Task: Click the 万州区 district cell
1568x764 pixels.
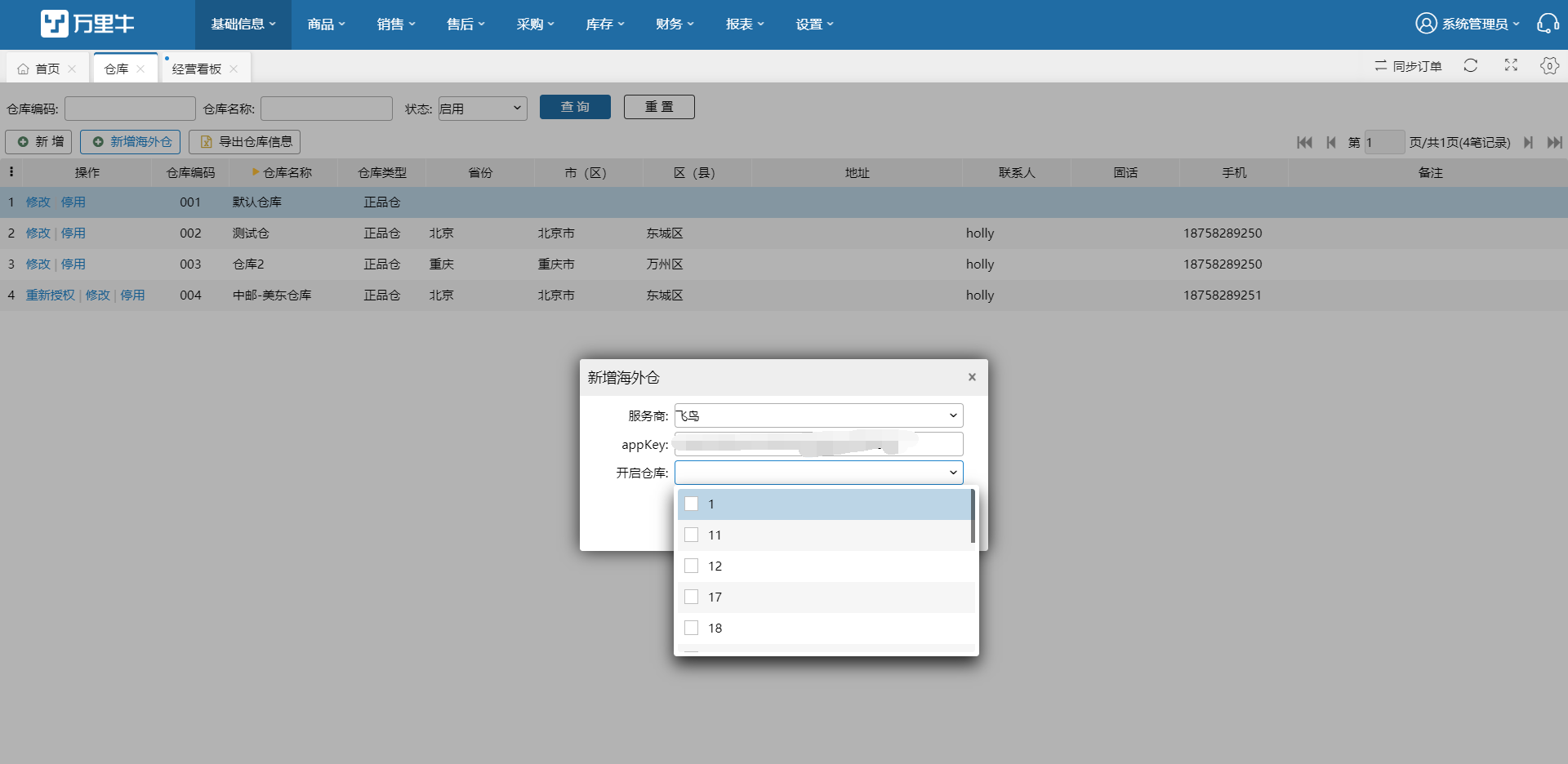Action: coord(665,264)
